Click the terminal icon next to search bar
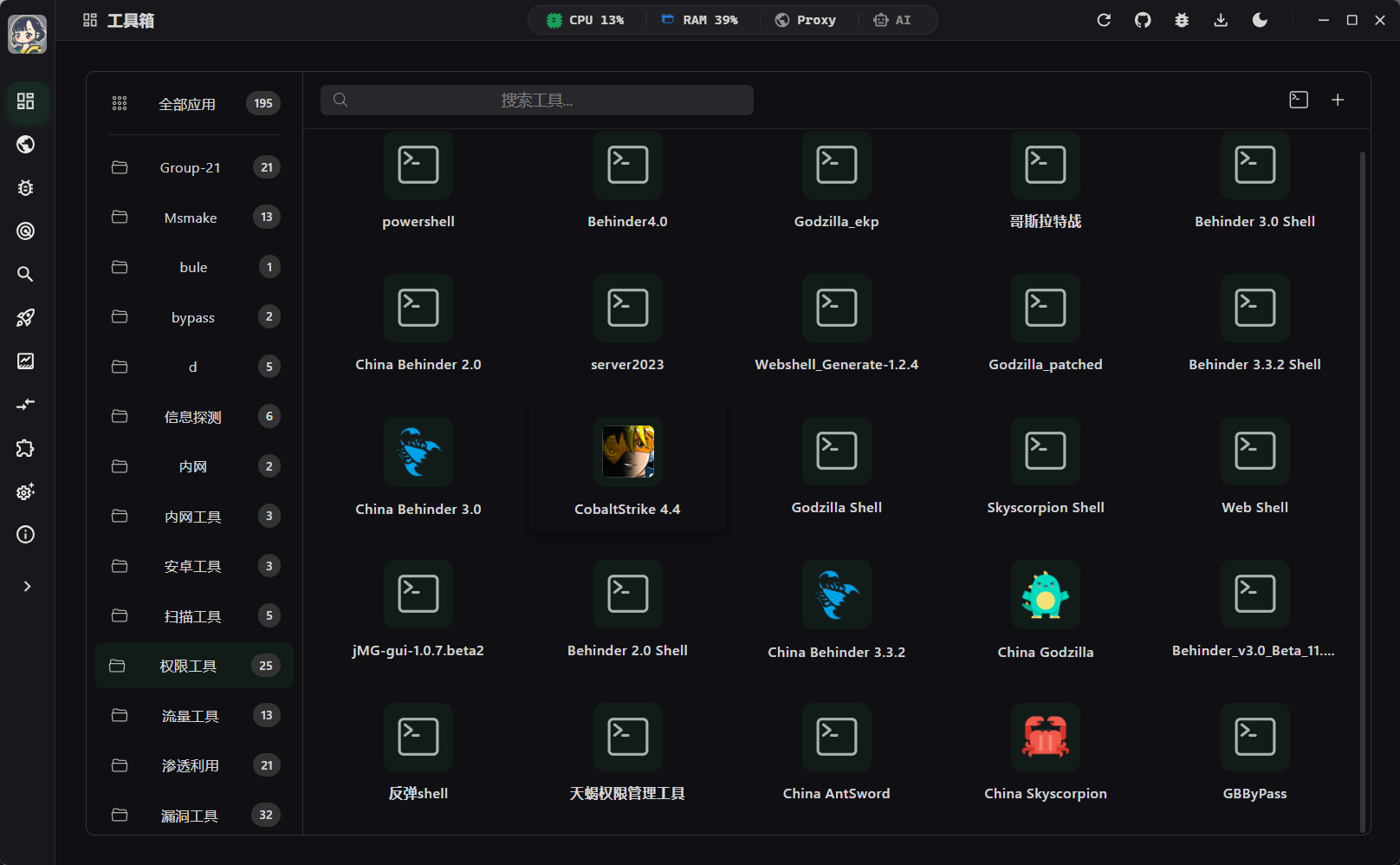Screen dimensions: 1400x865 pyautogui.click(x=1299, y=100)
